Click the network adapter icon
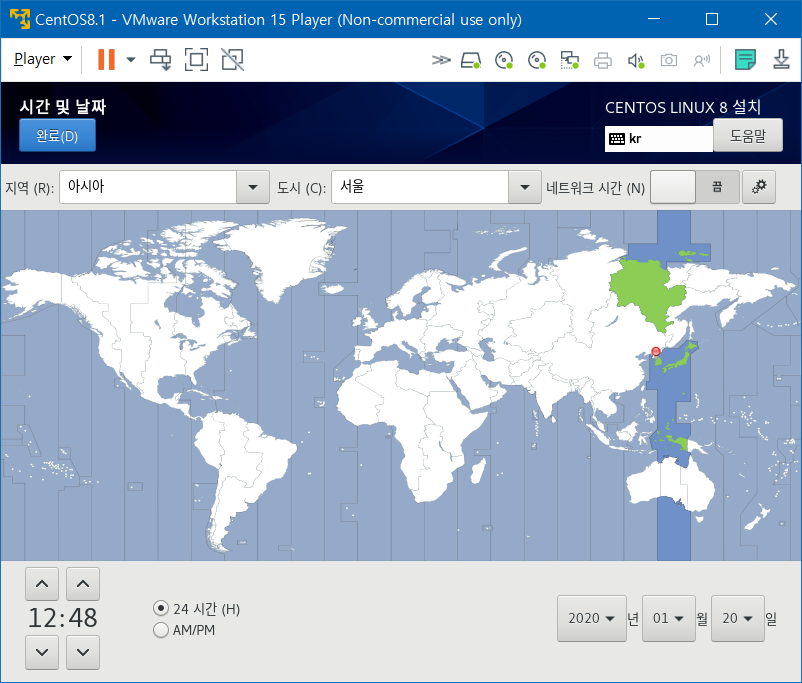The width and height of the screenshot is (802, 683). pyautogui.click(x=570, y=60)
